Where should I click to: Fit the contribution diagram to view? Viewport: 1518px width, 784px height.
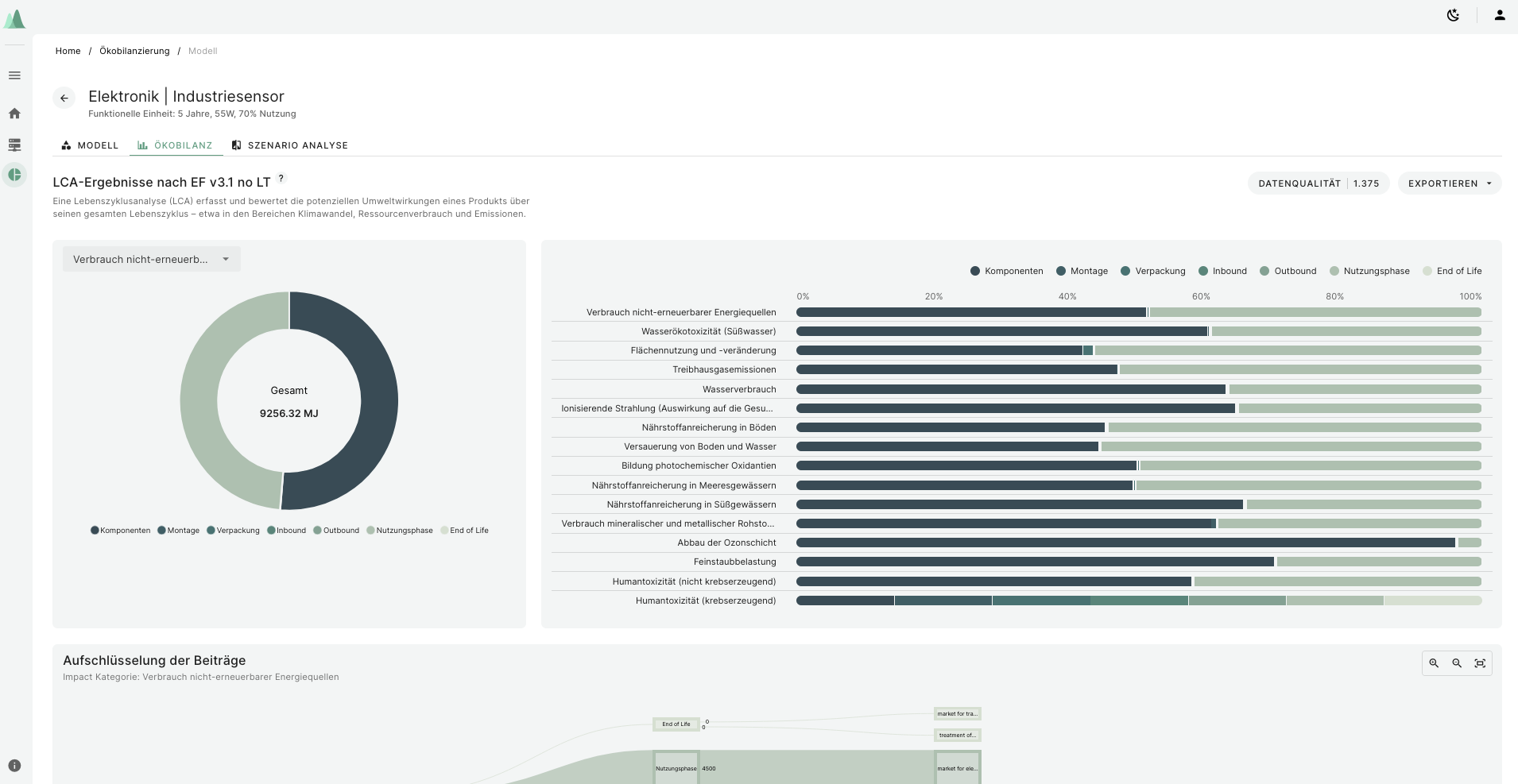click(1481, 663)
